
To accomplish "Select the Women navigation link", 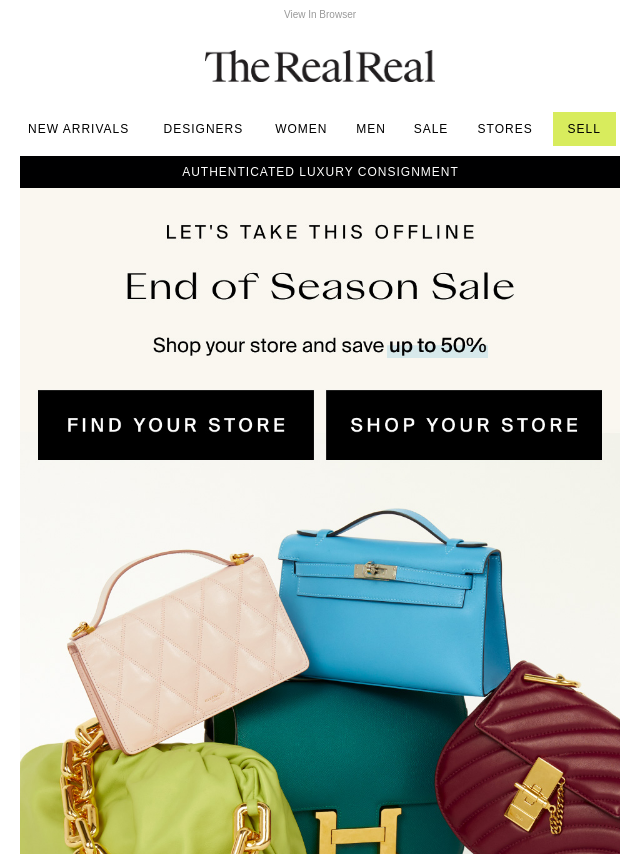I will (301, 129).
